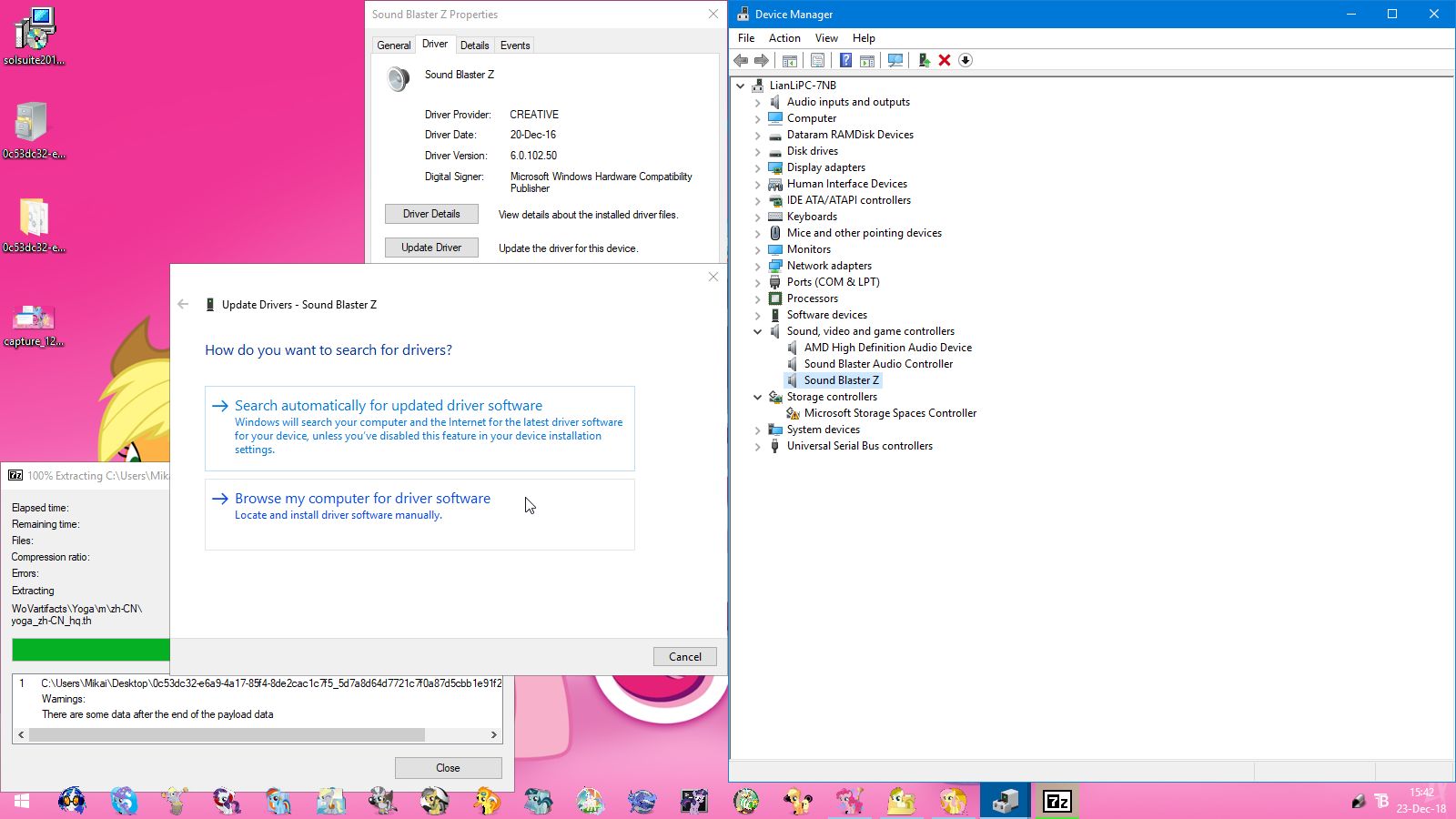Viewport: 1456px width, 819px height.
Task: Select the capture_12 desktop icon
Action: click(34, 326)
